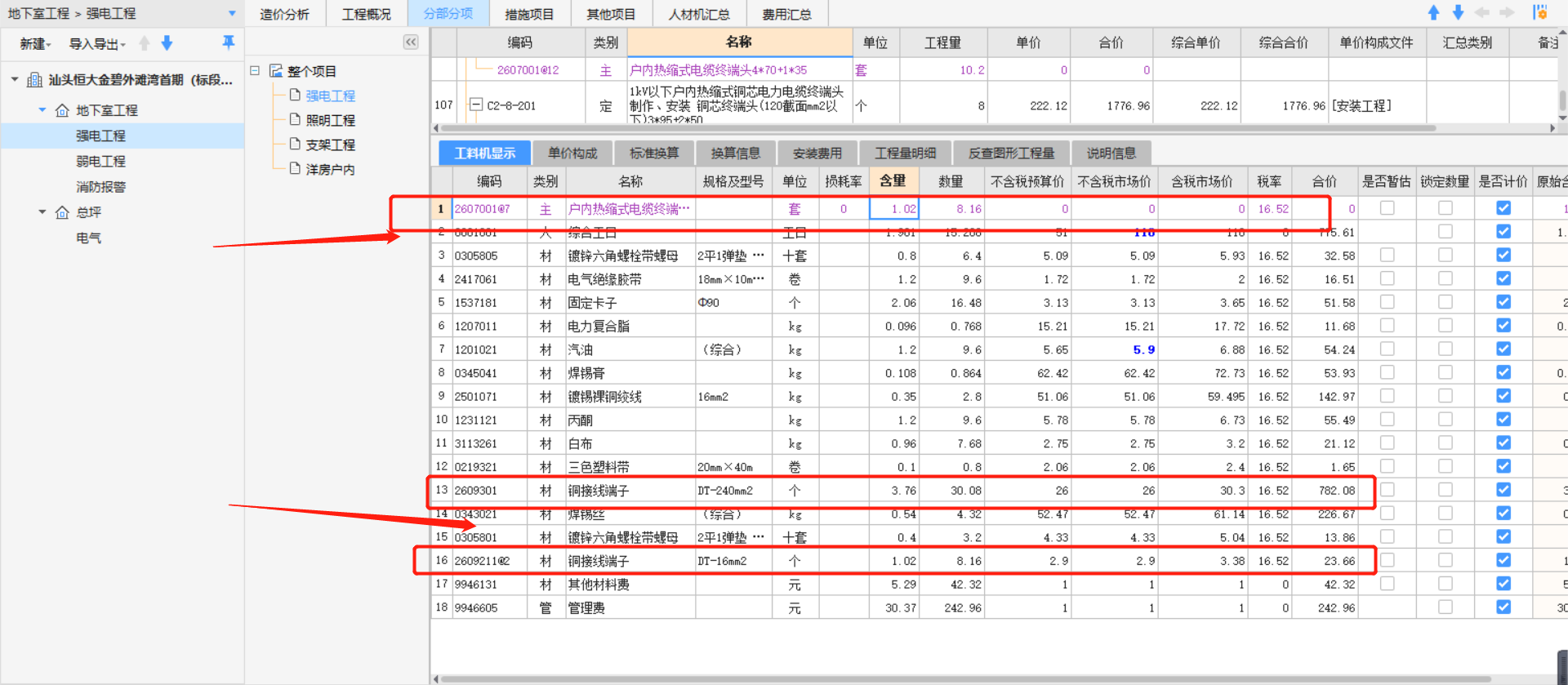
Task: Untick 是否计价 for row 2607001@7
Action: click(1503, 208)
